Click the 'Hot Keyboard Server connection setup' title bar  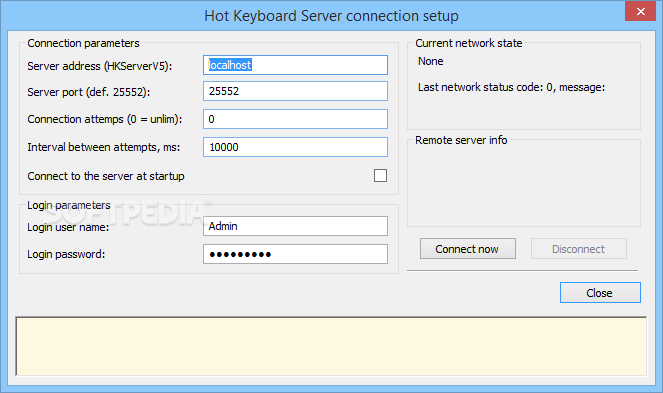click(331, 16)
